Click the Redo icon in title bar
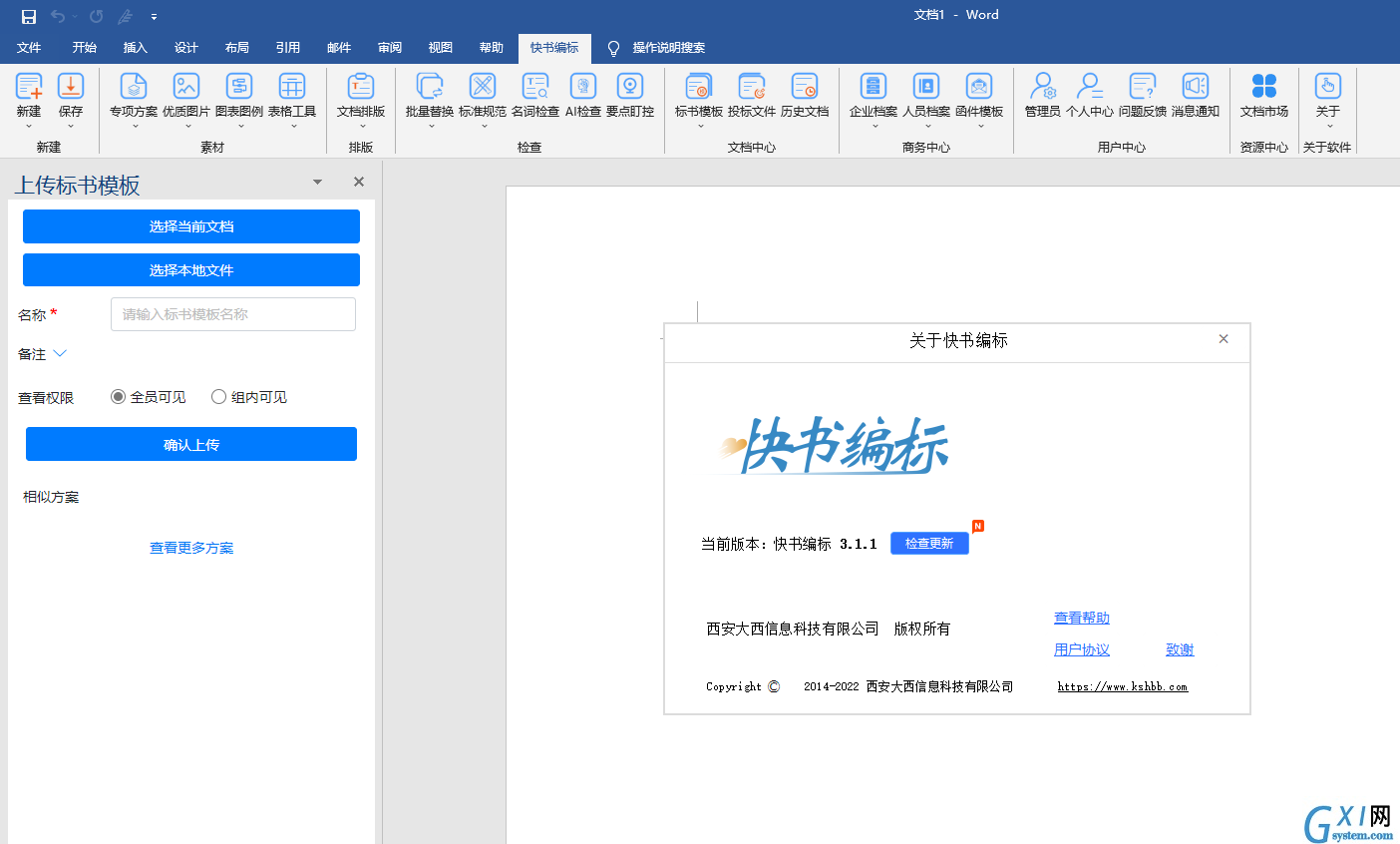Image resolution: width=1400 pixels, height=844 pixels. point(96,16)
